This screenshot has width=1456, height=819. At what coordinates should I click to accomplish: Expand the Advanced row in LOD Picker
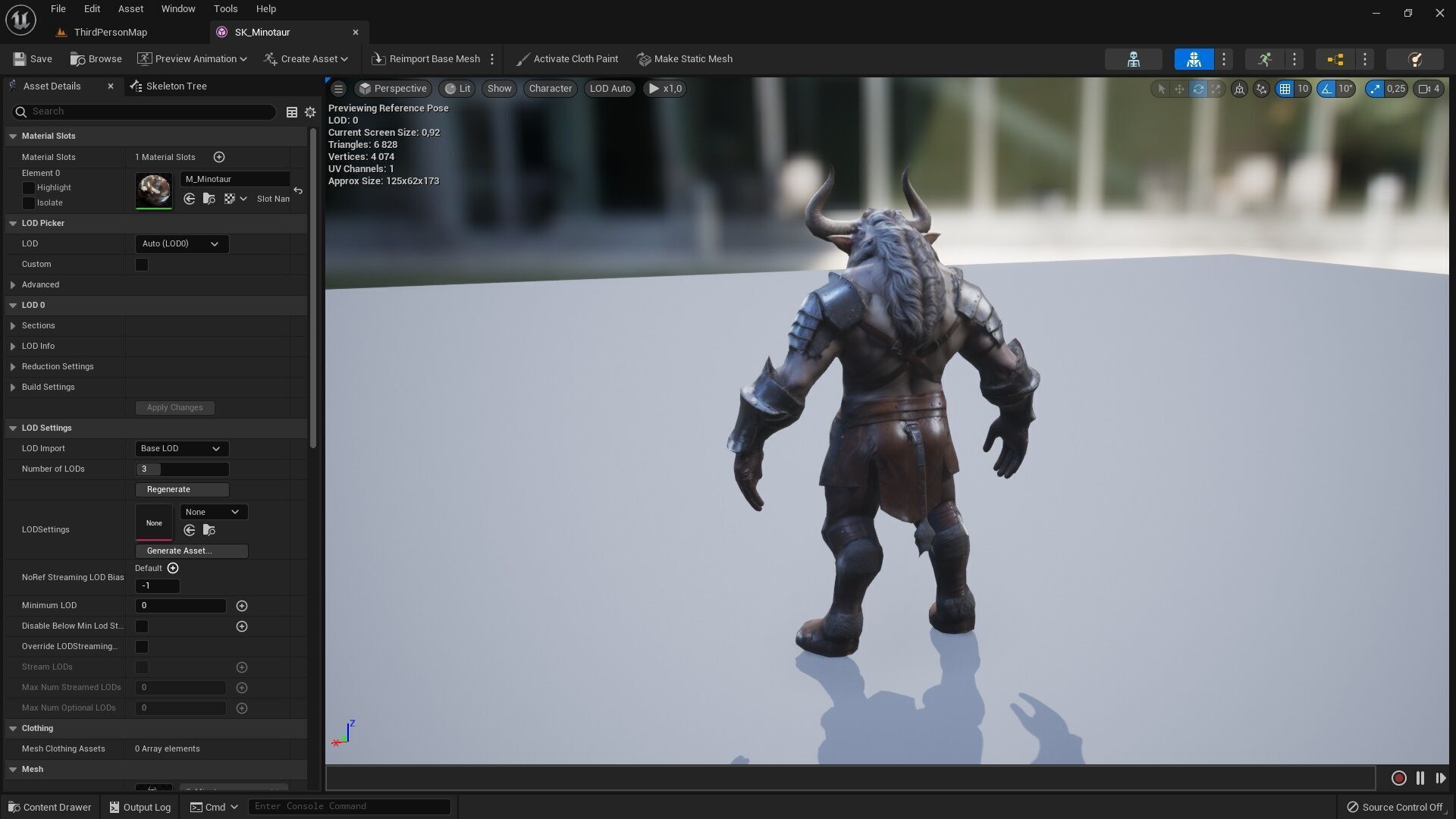click(13, 284)
